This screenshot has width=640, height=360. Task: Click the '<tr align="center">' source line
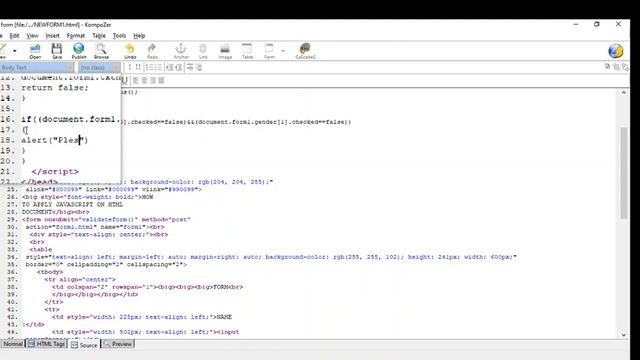pos(80,280)
